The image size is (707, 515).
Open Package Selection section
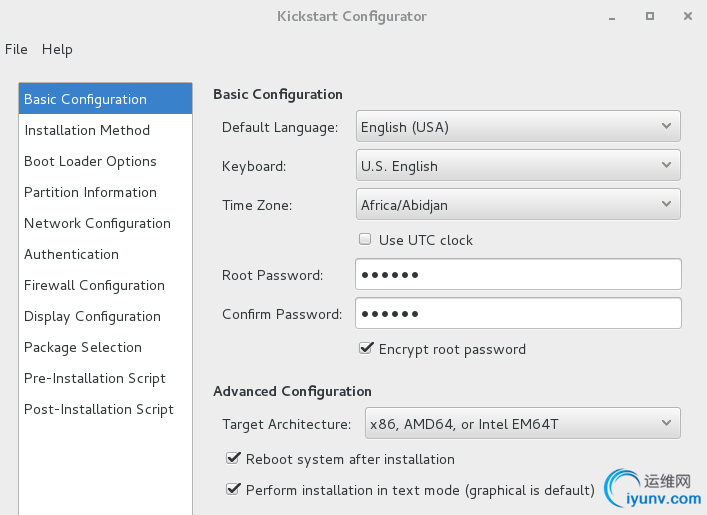[x=83, y=347]
